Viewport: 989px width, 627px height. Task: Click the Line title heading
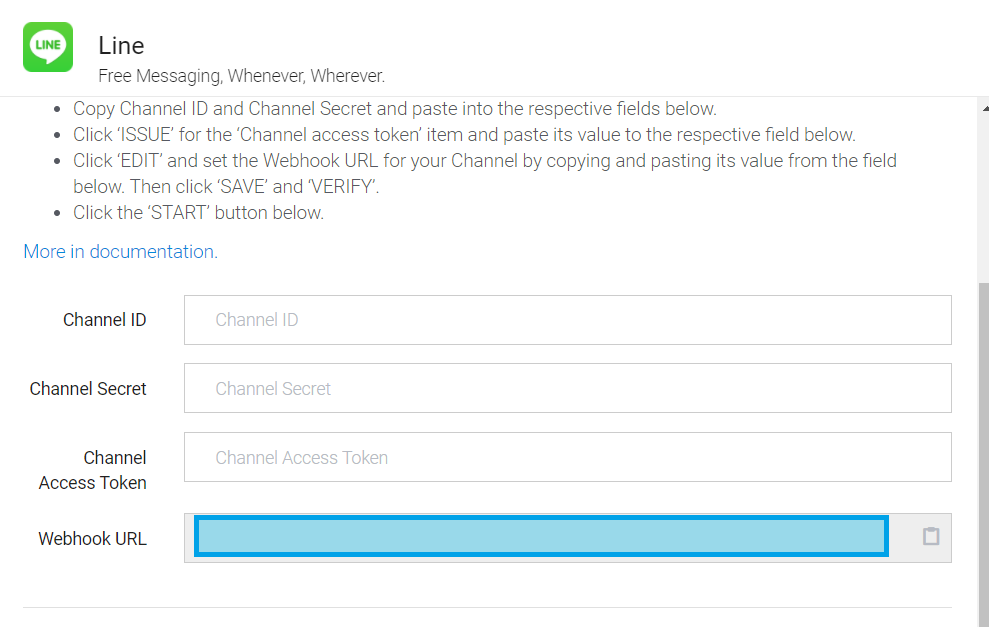121,45
